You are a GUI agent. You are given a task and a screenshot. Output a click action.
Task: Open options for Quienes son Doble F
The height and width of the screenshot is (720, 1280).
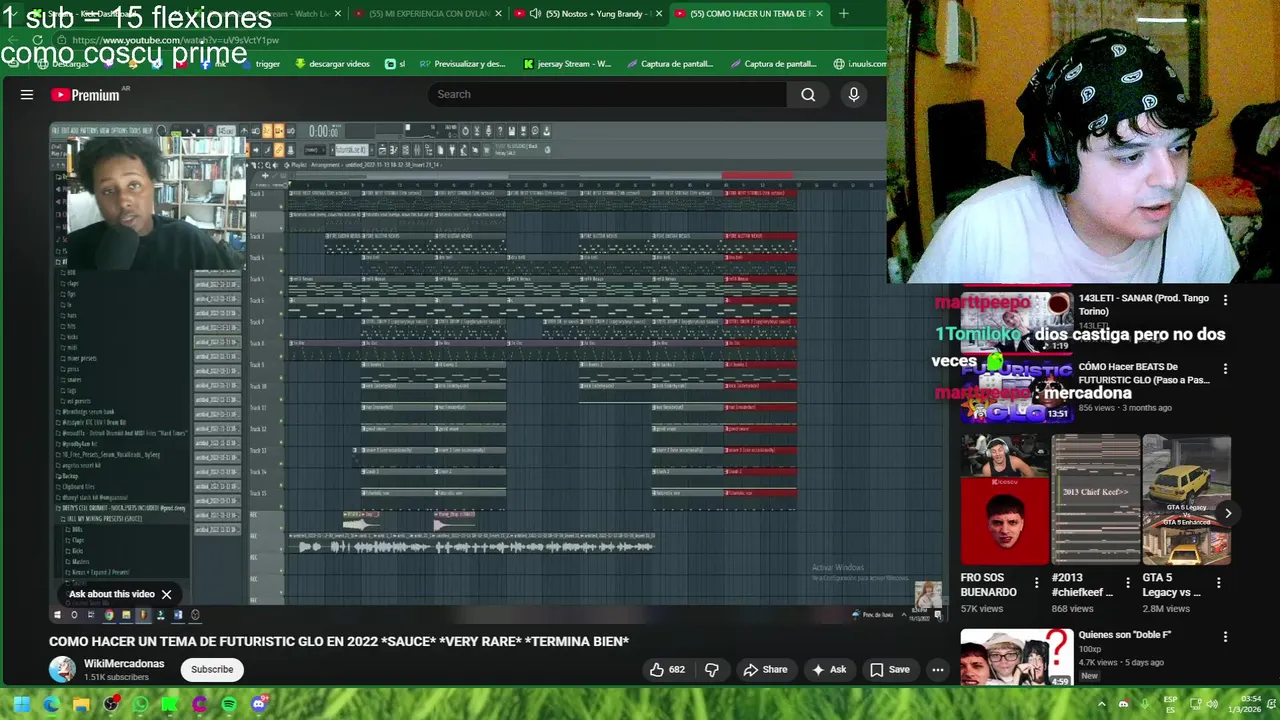tap(1225, 636)
